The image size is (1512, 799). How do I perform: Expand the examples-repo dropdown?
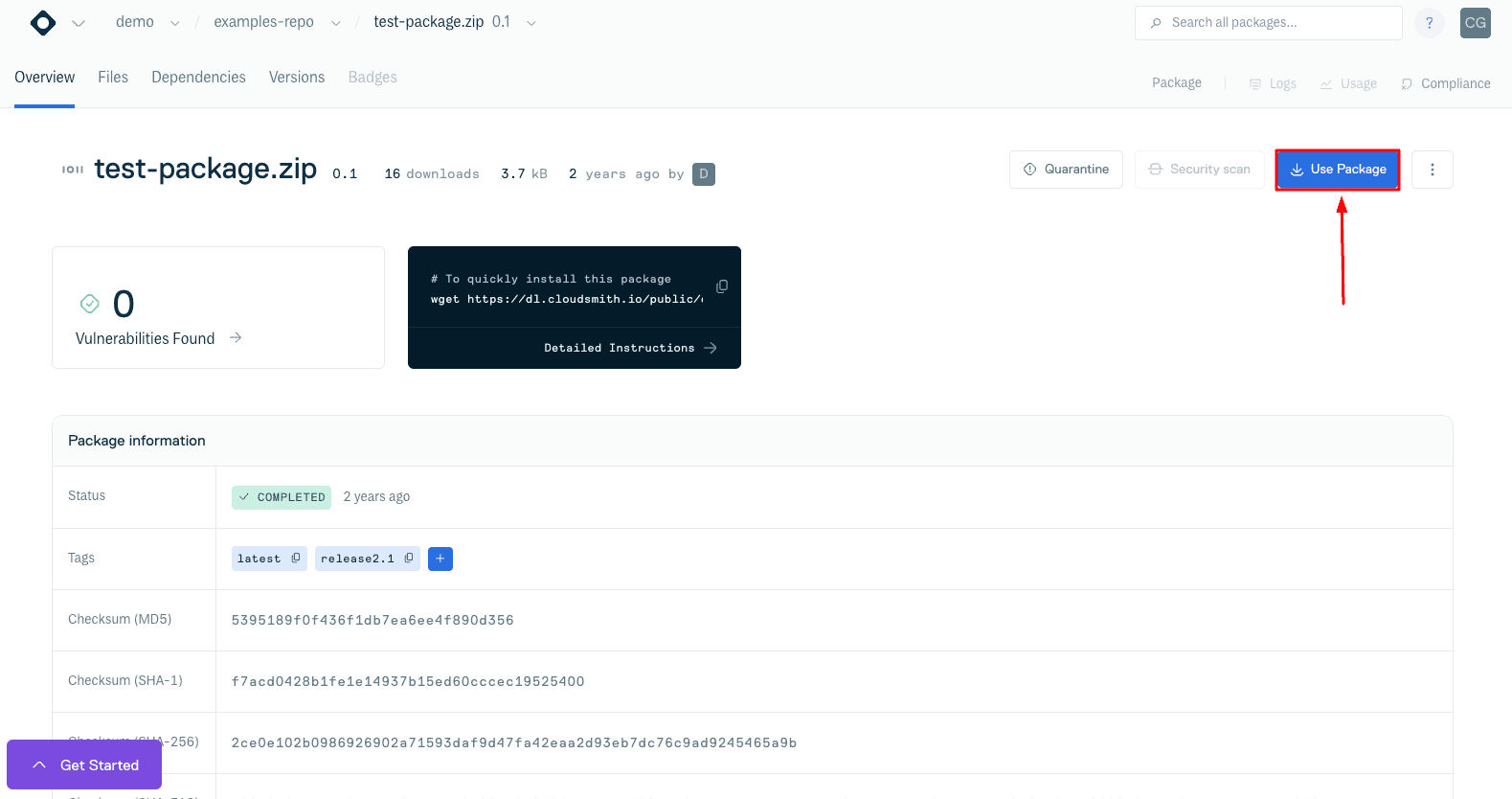click(x=335, y=23)
